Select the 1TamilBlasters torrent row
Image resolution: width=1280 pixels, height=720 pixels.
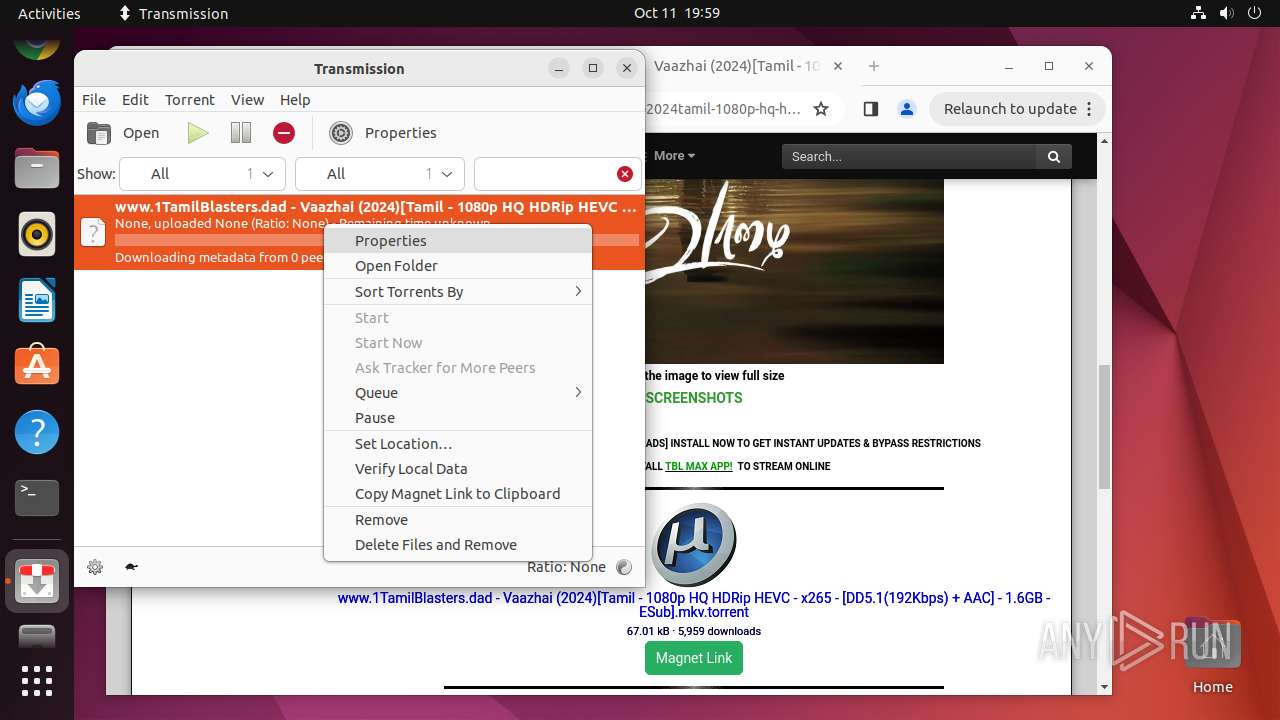tap(359, 232)
